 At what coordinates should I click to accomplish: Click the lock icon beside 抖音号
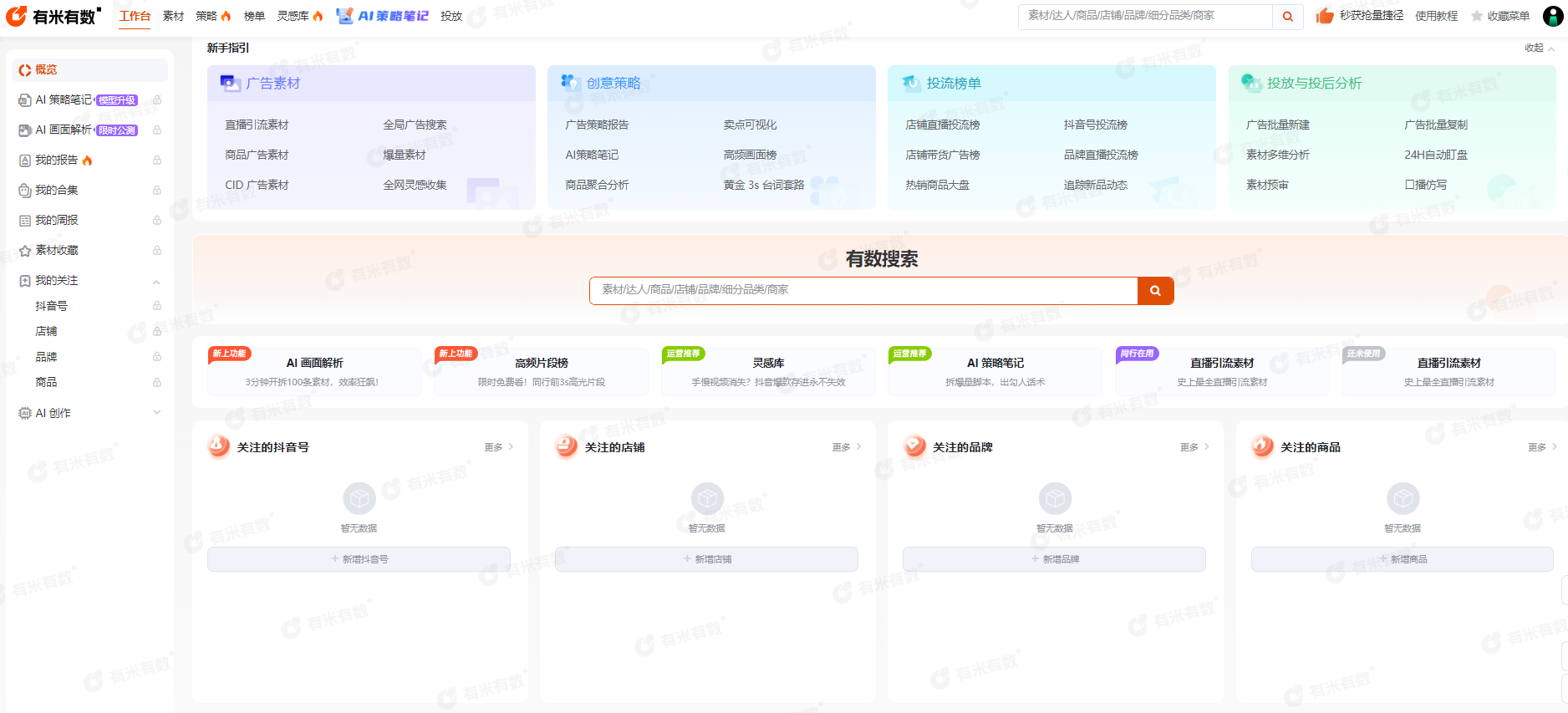157,306
